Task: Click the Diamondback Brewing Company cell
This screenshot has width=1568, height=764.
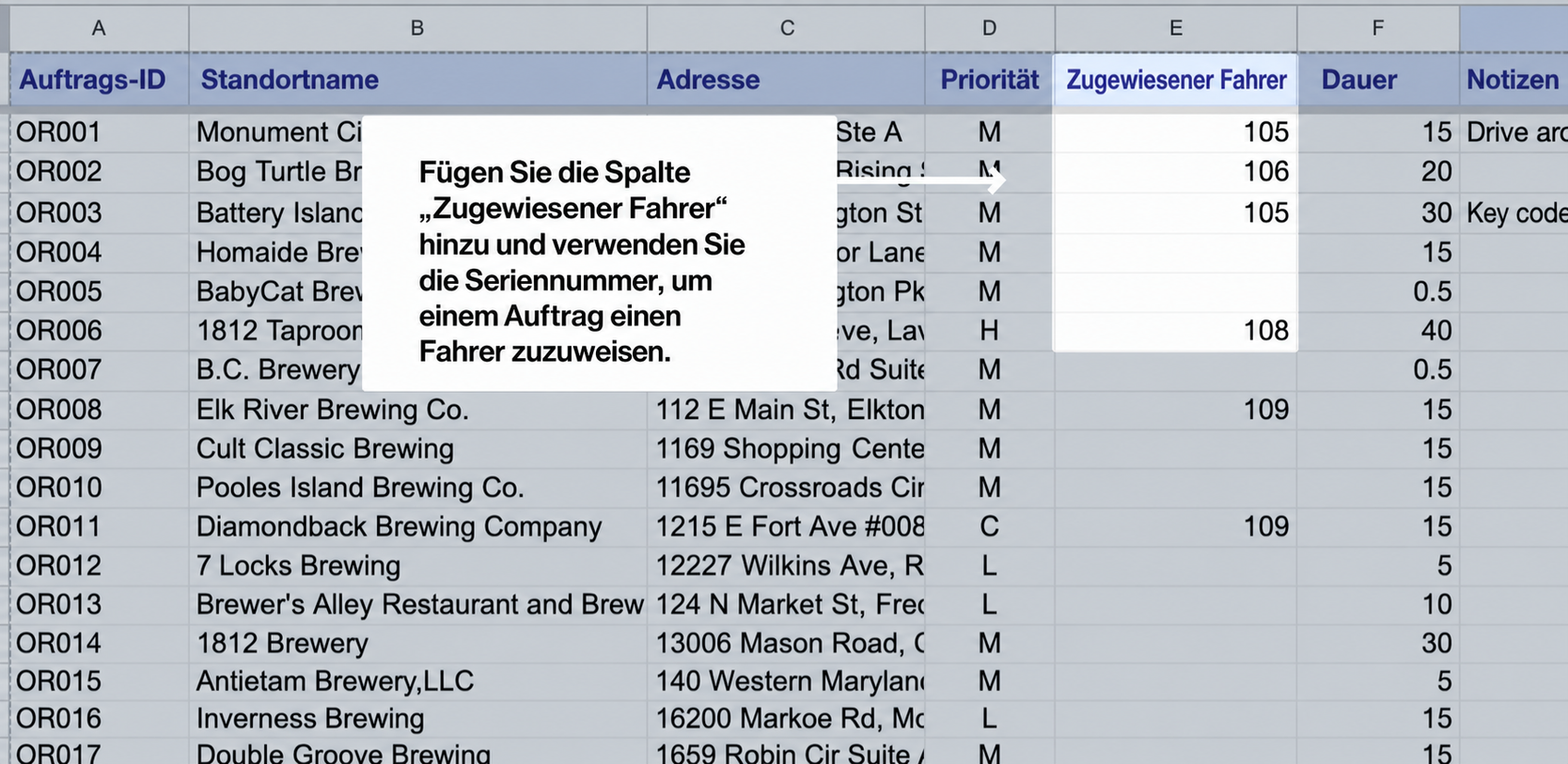Action: point(417,527)
